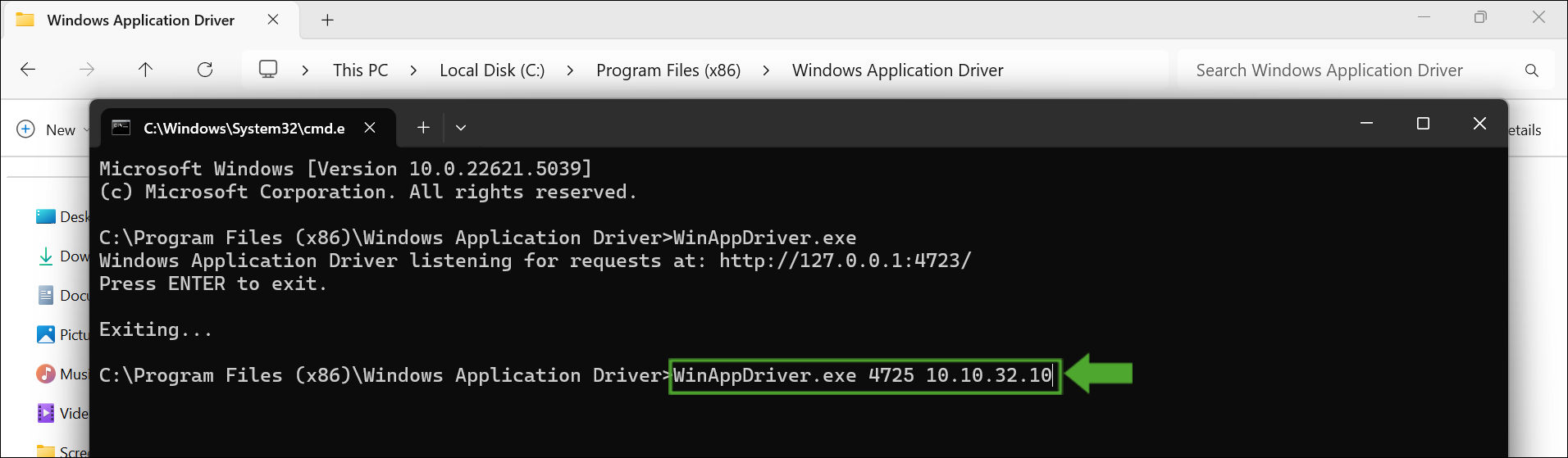Open Downloads in the navigation pane
The image size is (1568, 458).
click(x=66, y=256)
